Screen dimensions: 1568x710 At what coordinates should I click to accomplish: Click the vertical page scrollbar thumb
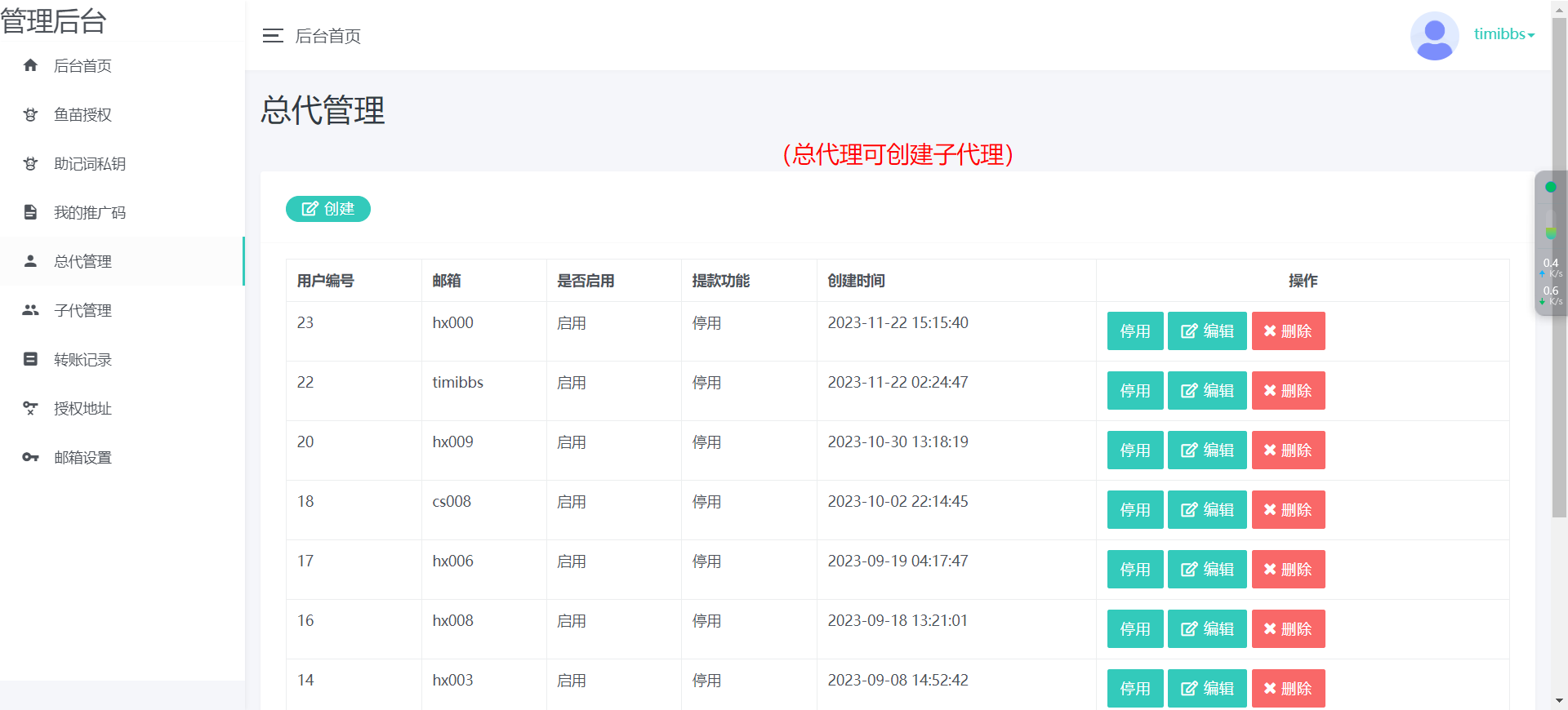1559,269
